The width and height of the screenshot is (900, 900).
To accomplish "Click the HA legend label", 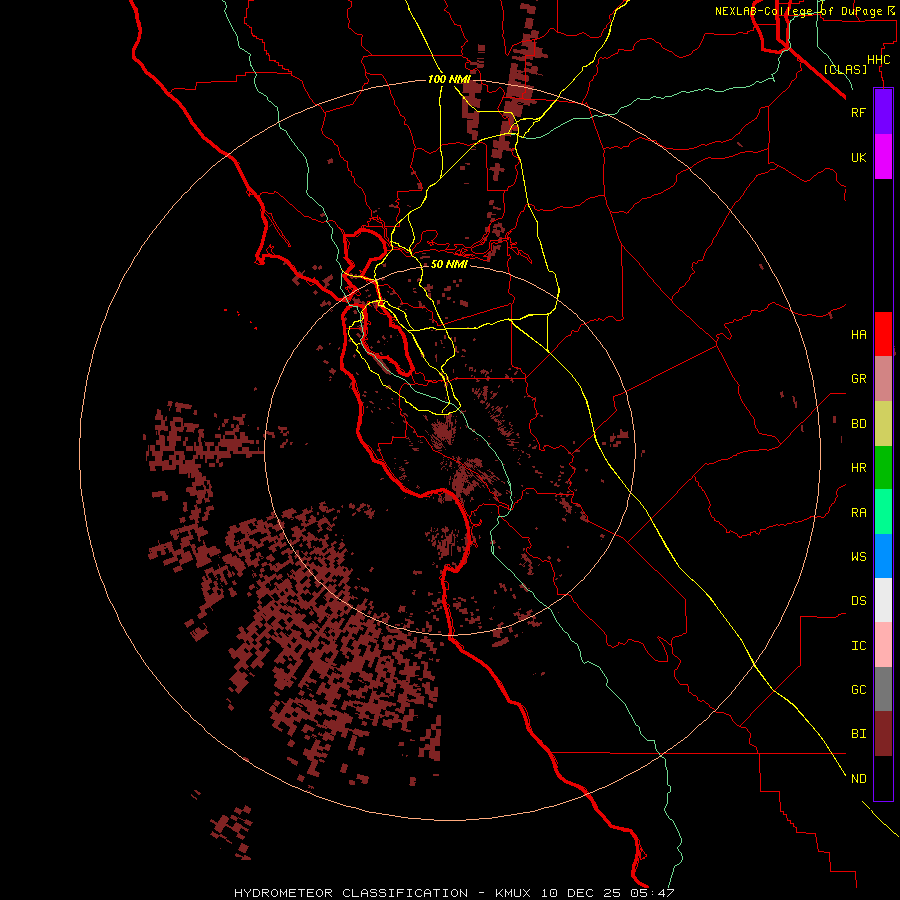I will (858, 334).
